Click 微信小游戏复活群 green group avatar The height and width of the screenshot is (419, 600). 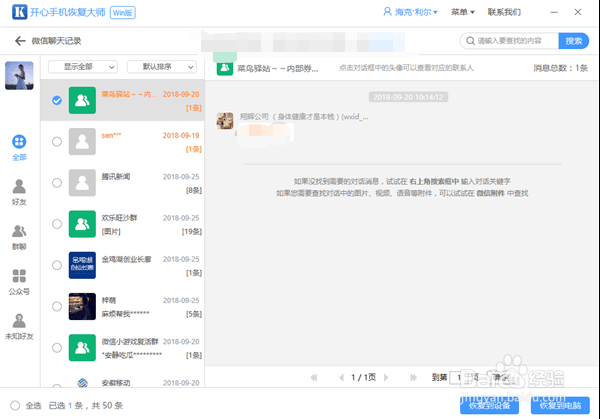pyautogui.click(x=82, y=348)
